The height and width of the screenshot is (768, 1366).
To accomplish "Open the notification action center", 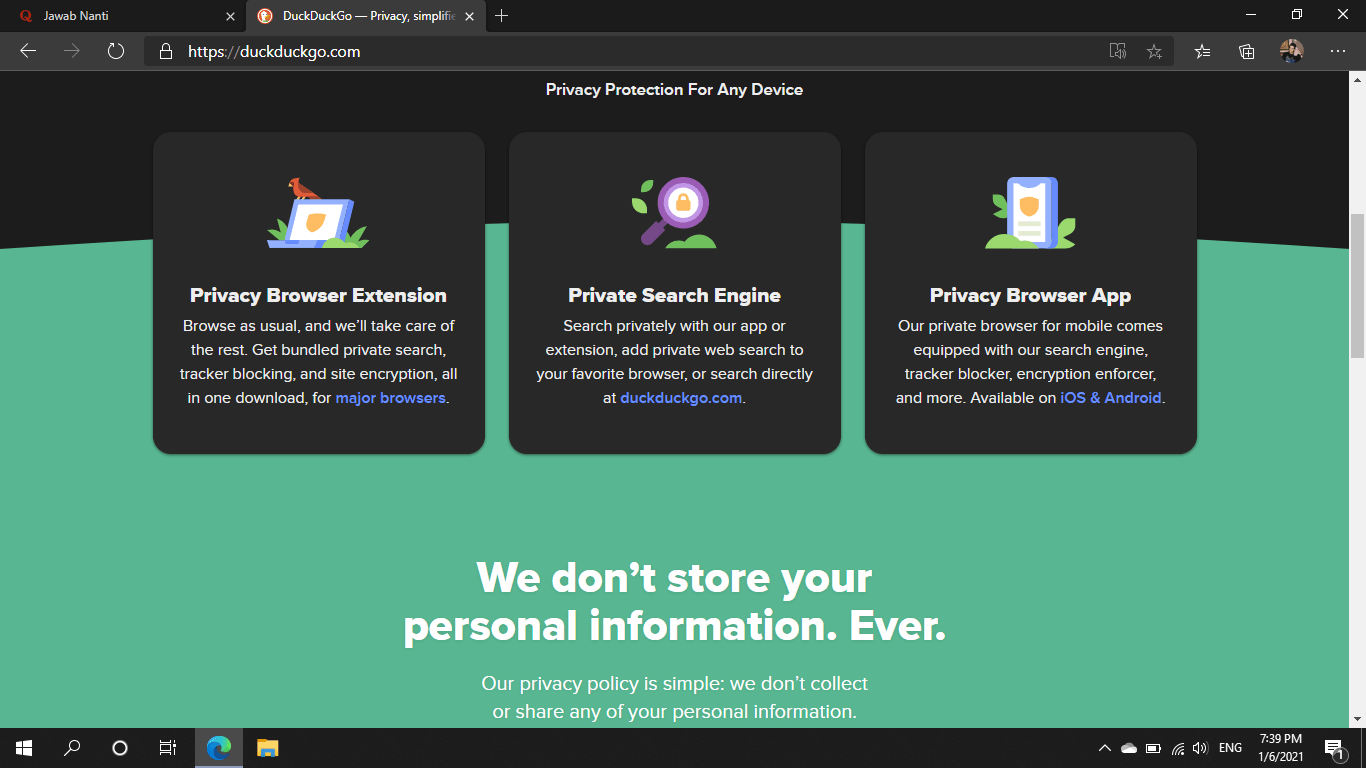I will point(1334,748).
